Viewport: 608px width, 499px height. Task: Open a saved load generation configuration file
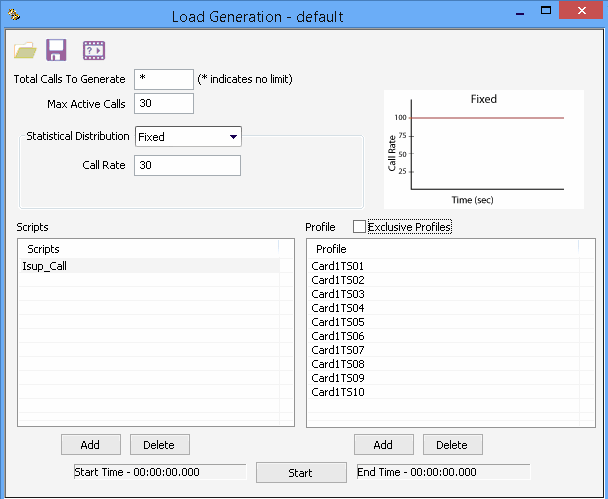point(25,50)
